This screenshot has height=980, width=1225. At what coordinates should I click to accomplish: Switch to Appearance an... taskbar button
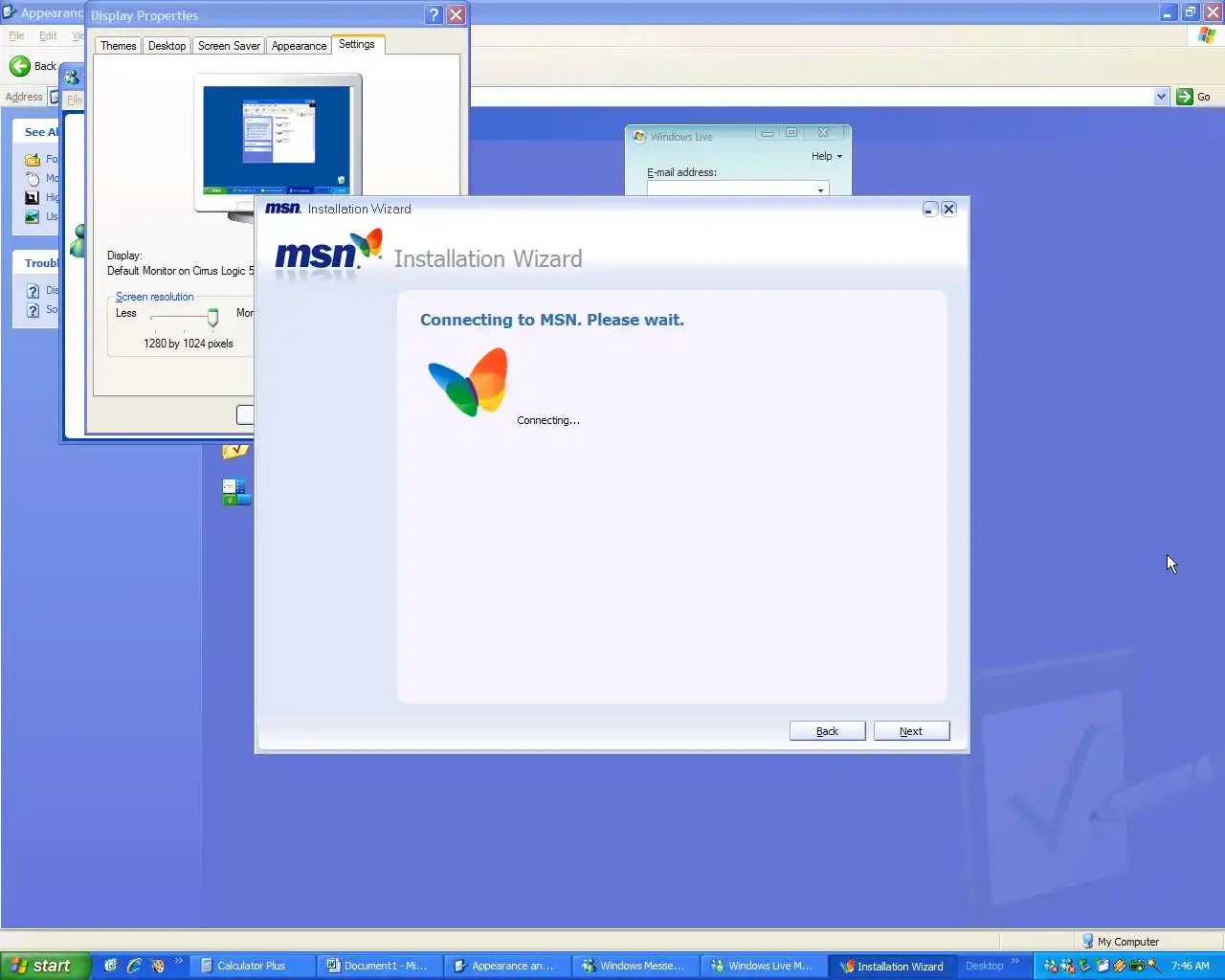point(507,966)
